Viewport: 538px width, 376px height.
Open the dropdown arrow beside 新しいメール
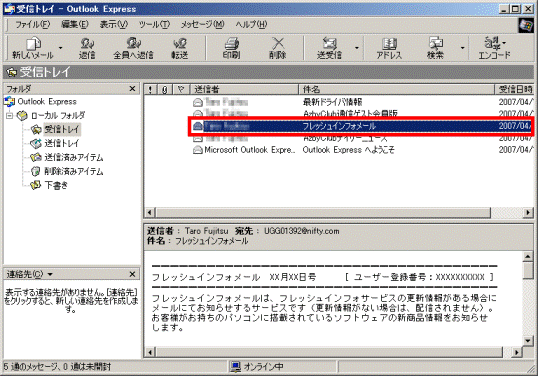60,48
